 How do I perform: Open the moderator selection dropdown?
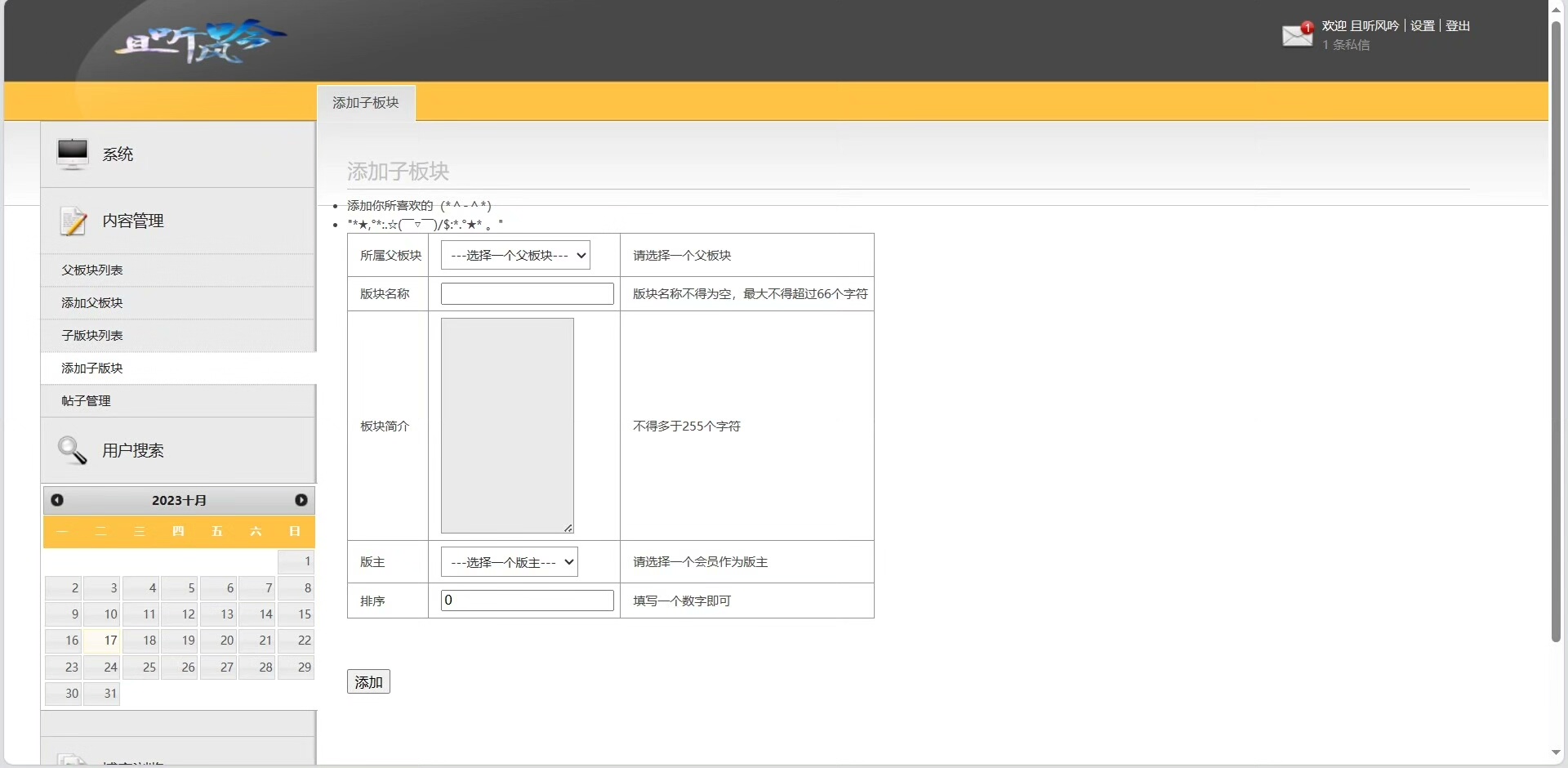coord(509,562)
